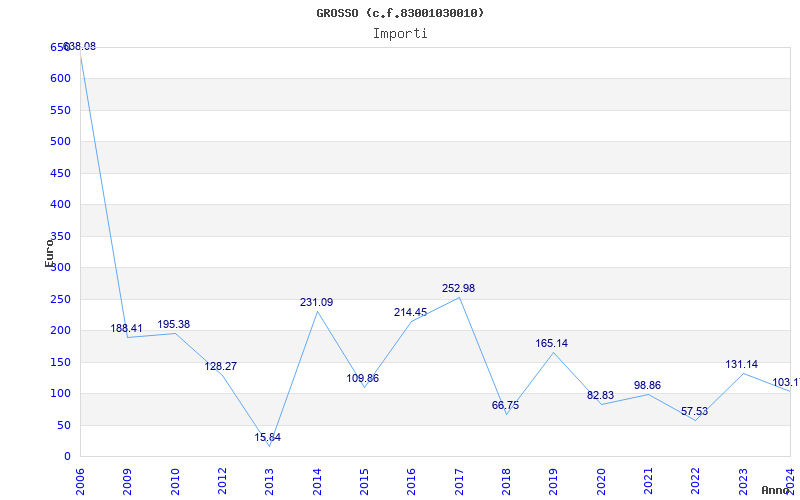The image size is (800, 500).
Task: Click the 150 y-axis tick label
Action: pos(60,362)
